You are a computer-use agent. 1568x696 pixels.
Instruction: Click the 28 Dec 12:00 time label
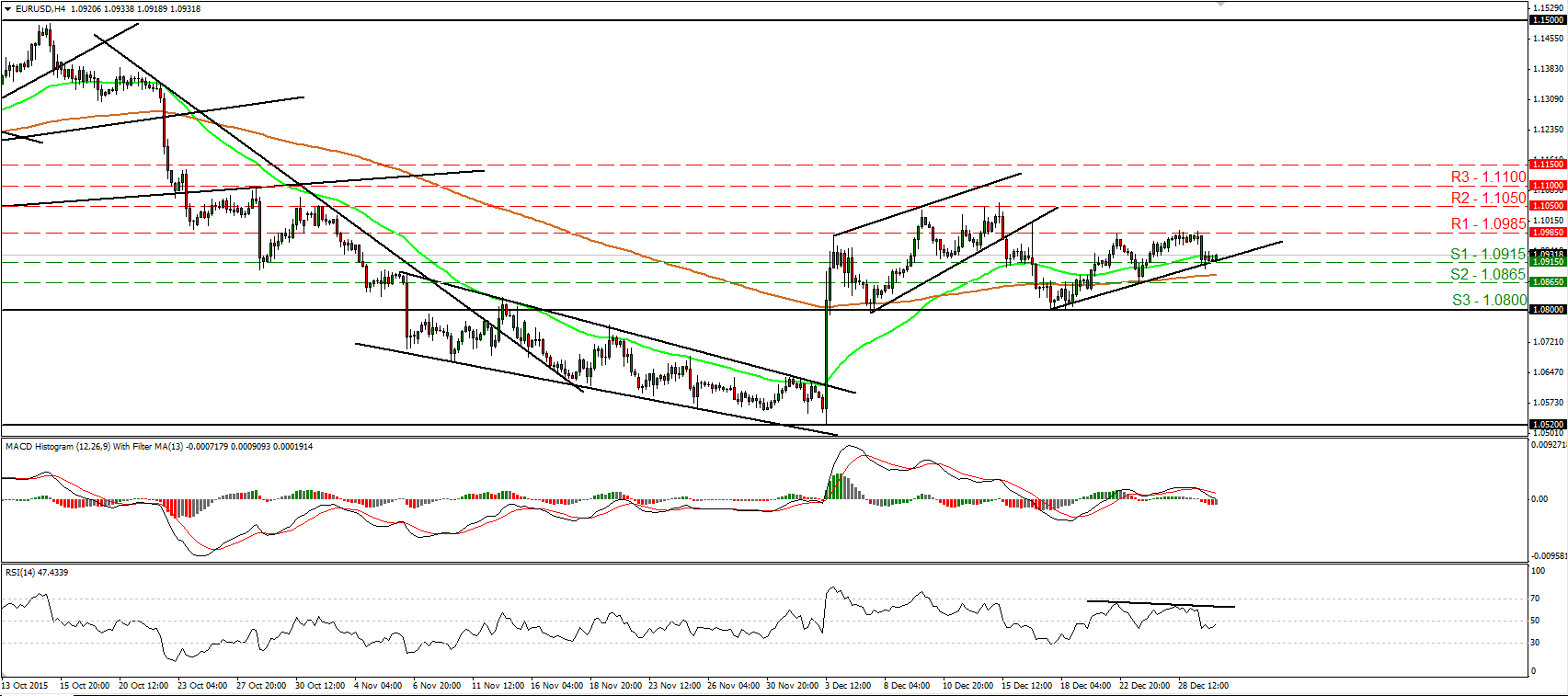1203,685
